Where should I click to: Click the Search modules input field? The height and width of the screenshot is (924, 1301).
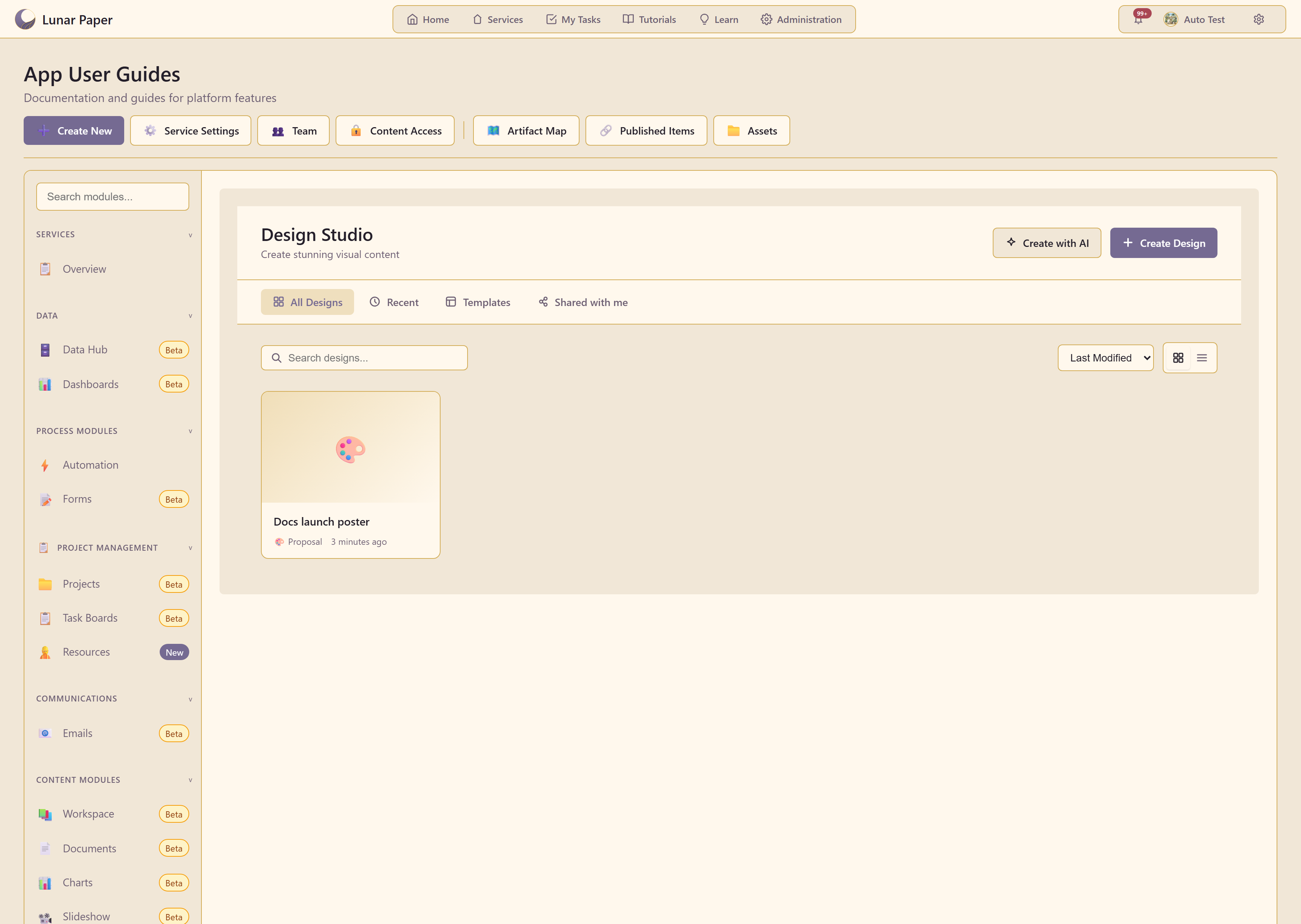click(113, 197)
